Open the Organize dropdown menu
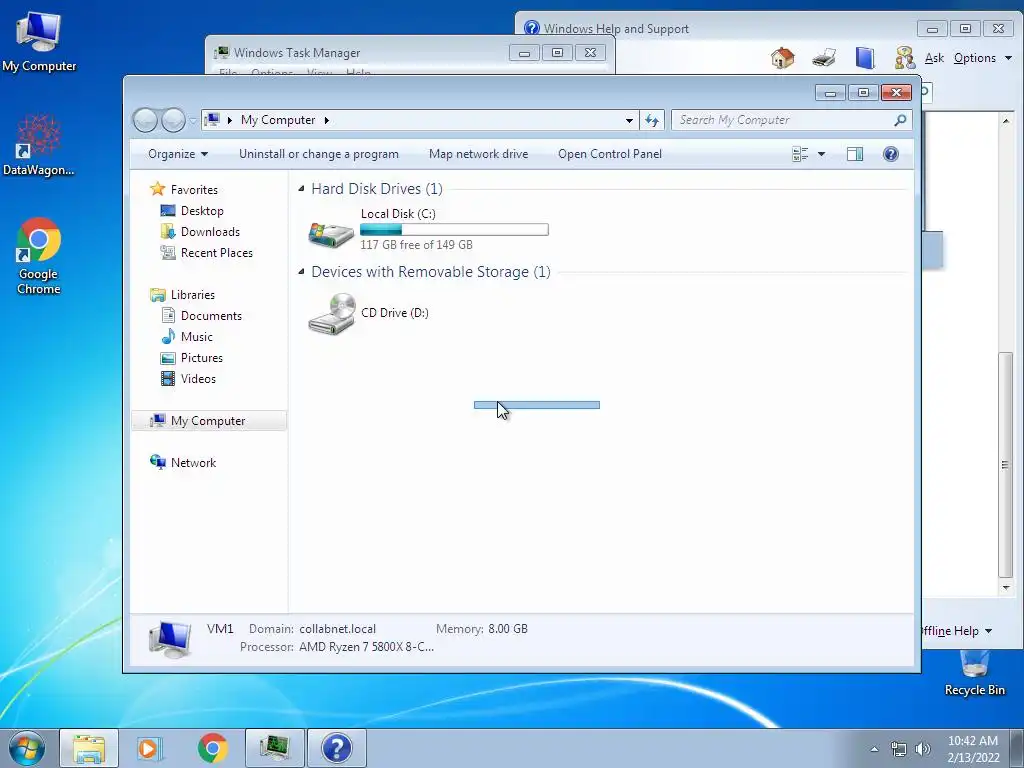 (x=178, y=154)
